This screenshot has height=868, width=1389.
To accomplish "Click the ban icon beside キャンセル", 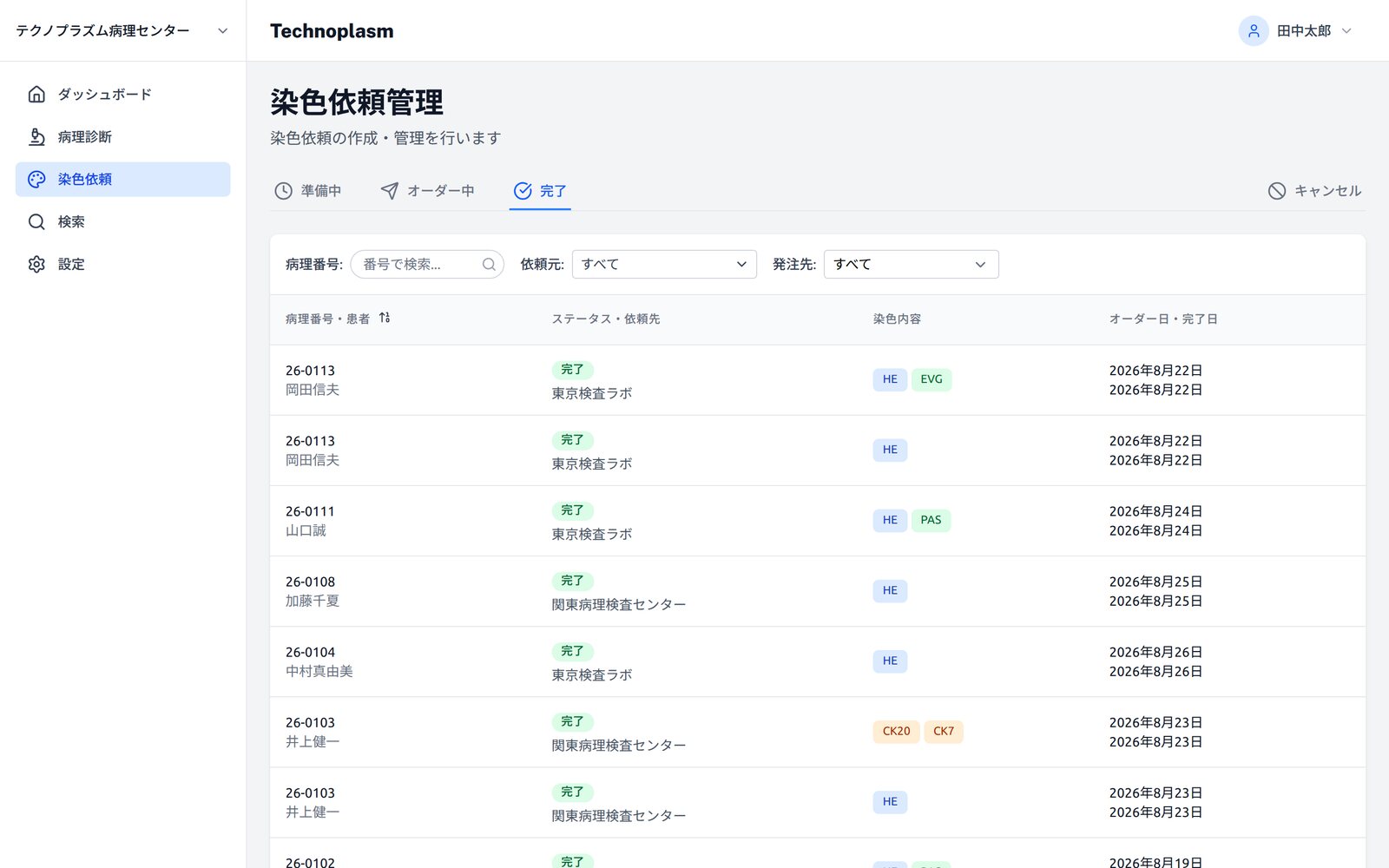I will click(x=1276, y=191).
